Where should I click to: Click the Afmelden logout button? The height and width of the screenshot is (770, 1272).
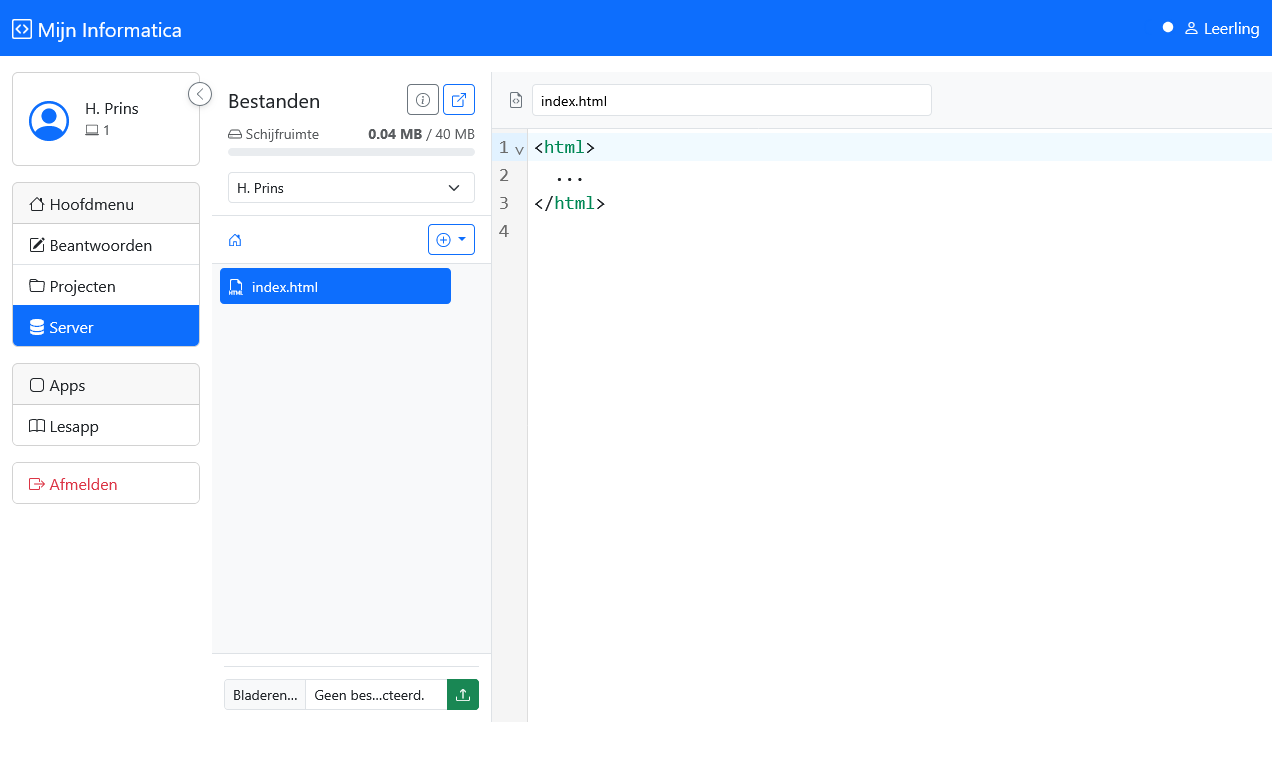pos(106,484)
